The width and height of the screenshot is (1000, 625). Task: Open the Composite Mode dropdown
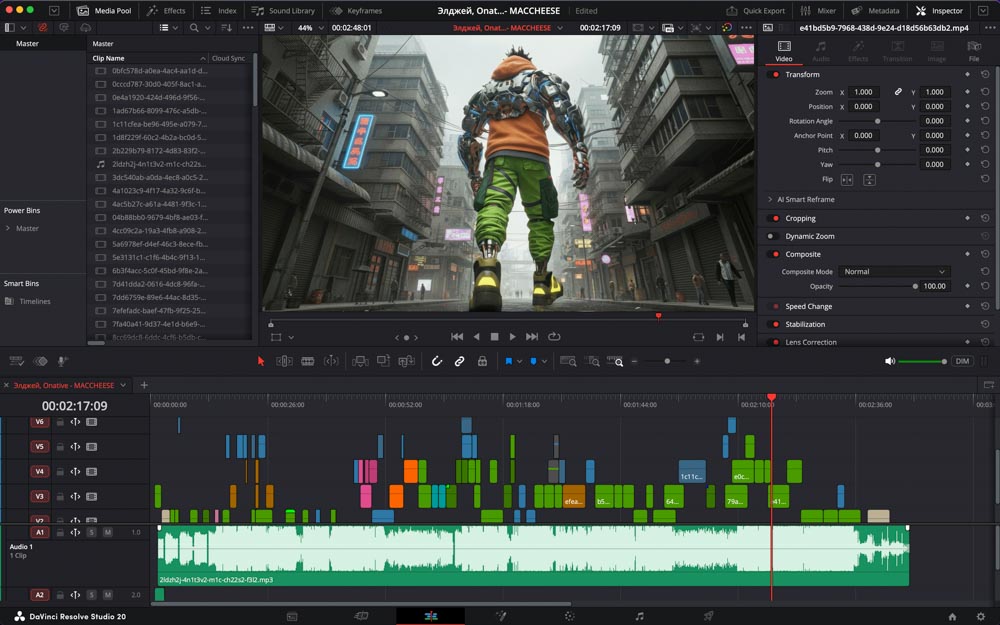[894, 272]
